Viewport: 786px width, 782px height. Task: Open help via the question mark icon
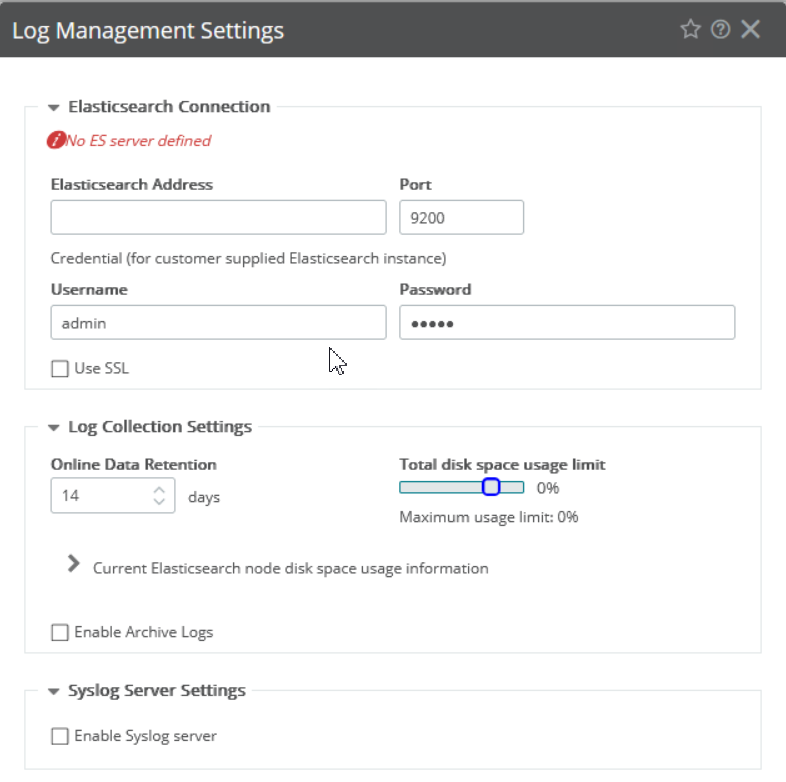(x=720, y=30)
